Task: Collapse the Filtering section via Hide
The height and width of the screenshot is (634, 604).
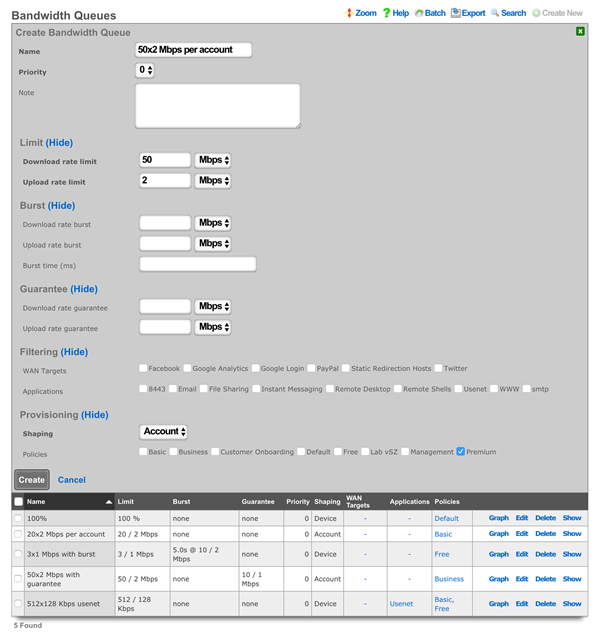Action: pos(74,352)
